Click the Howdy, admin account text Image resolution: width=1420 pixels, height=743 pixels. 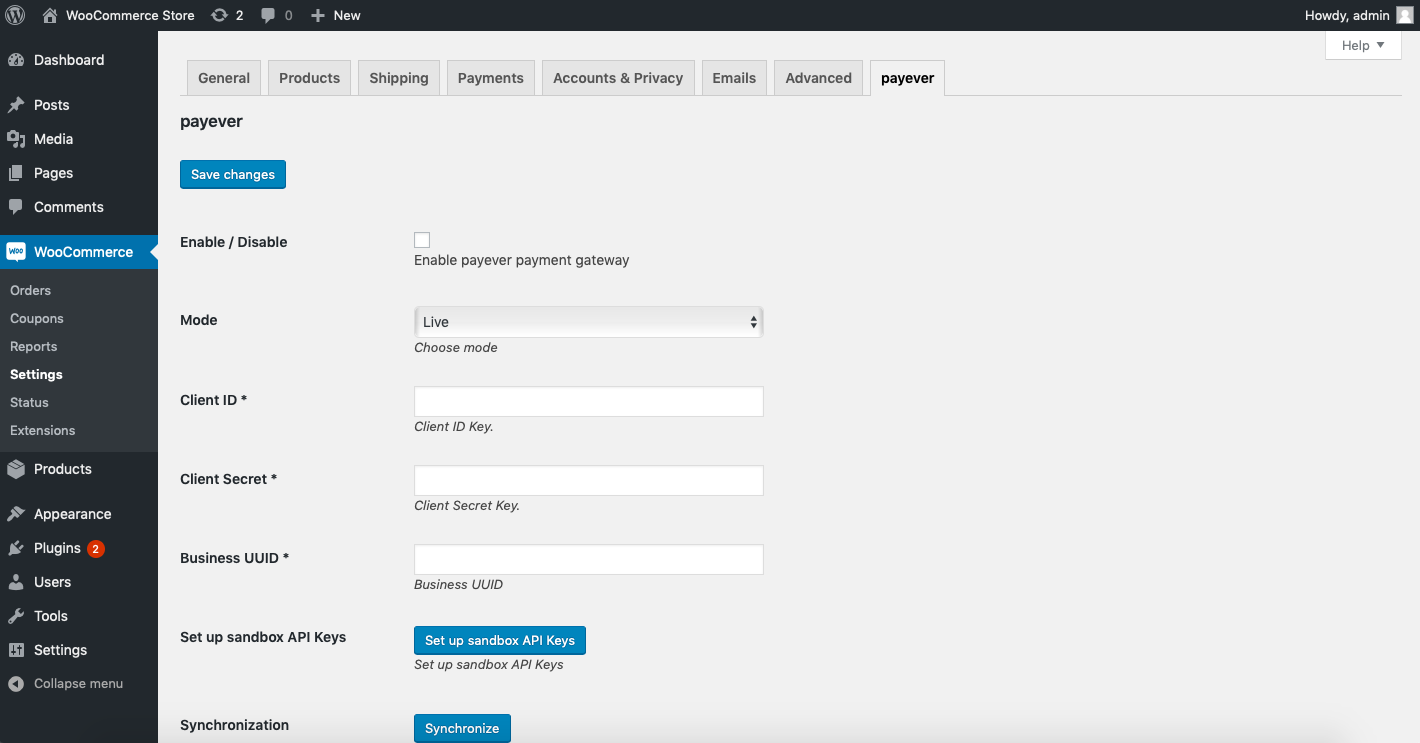click(1347, 15)
